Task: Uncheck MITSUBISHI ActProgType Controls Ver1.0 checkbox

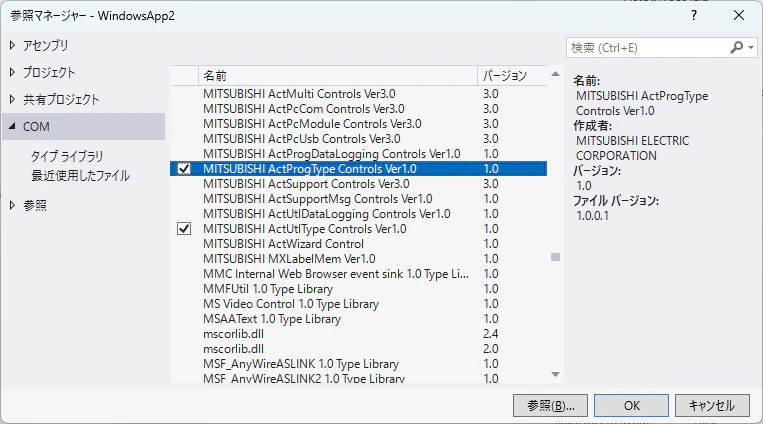Action: point(184,169)
